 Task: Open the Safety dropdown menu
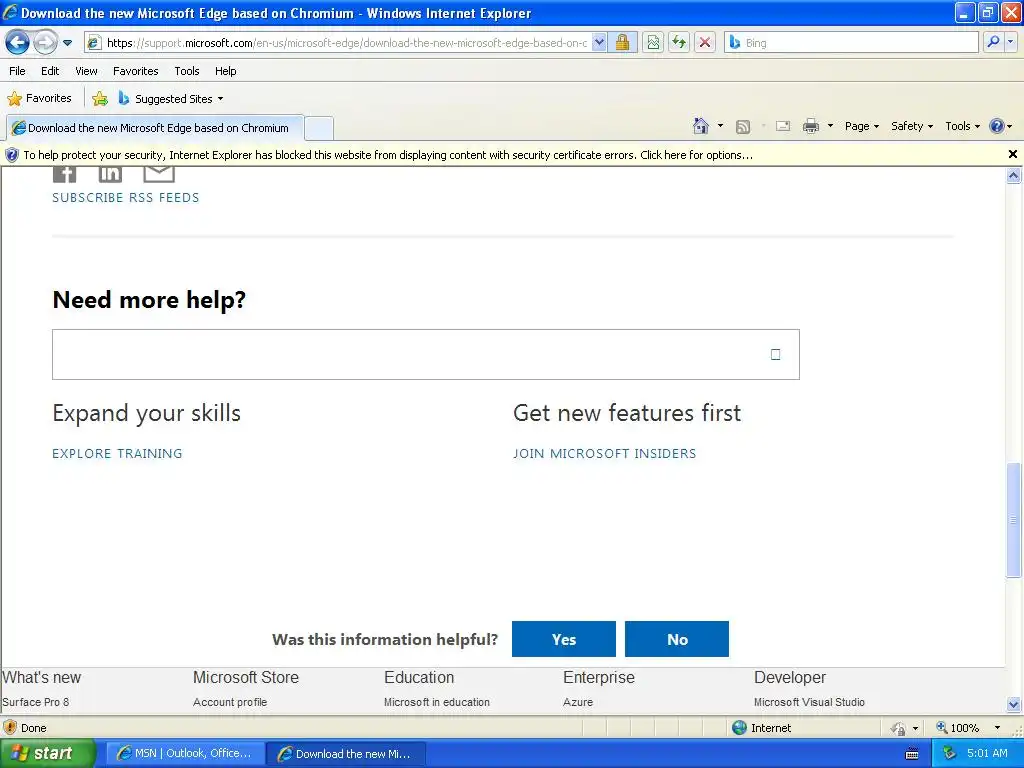pos(912,126)
